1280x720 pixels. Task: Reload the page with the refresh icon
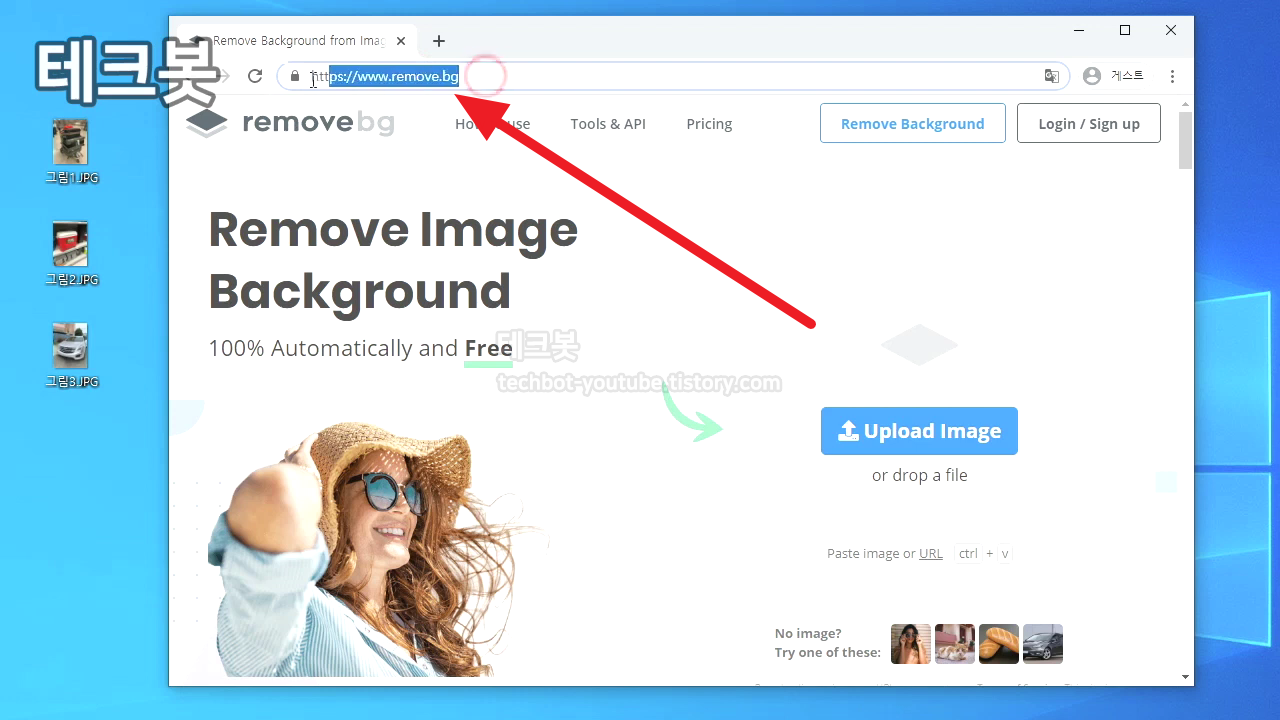[255, 76]
